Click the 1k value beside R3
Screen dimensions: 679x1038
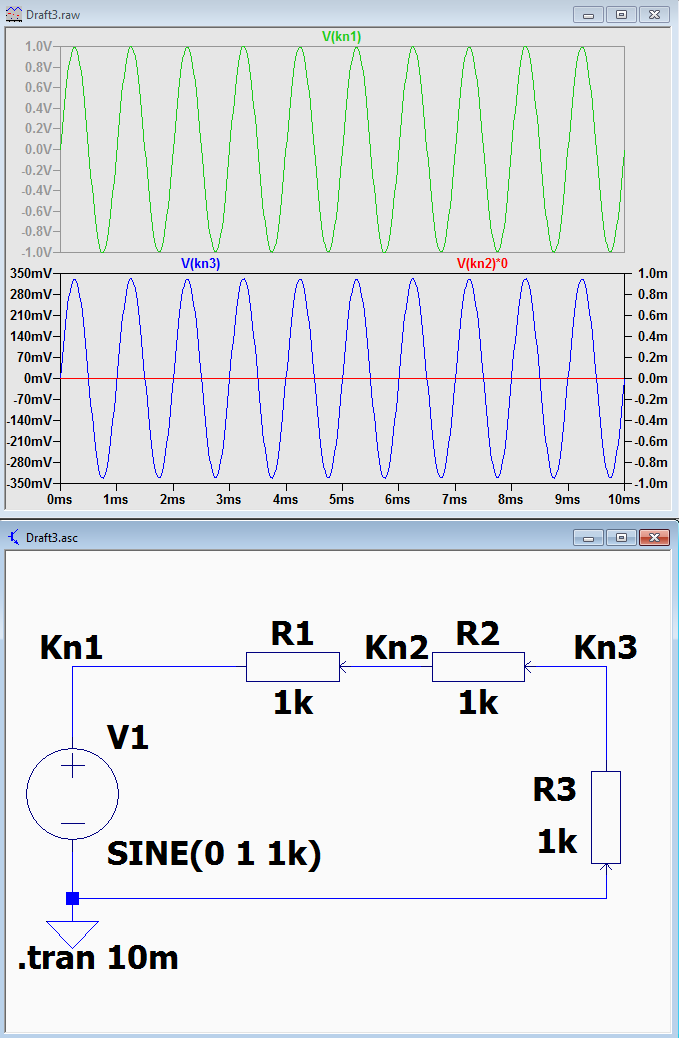pos(557,842)
